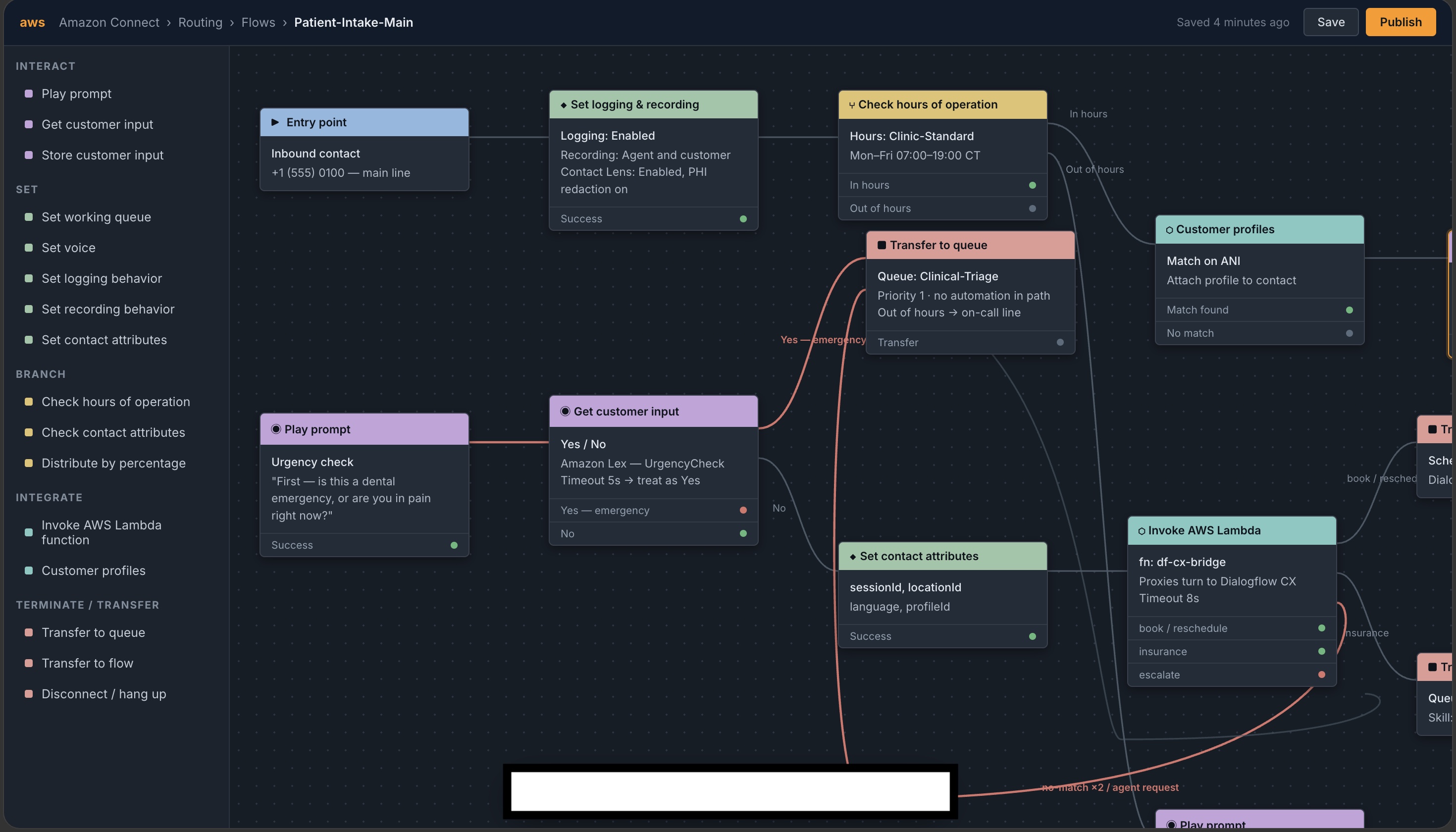Select Check hours of operation in sidebar
The width and height of the screenshot is (1456, 832).
pos(115,402)
